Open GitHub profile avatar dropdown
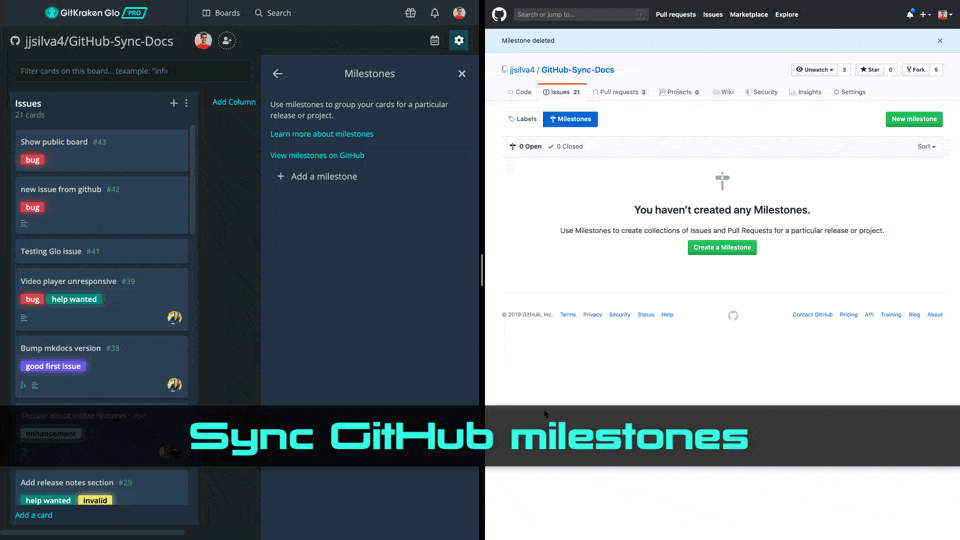Image resolution: width=960 pixels, height=540 pixels. (945, 14)
